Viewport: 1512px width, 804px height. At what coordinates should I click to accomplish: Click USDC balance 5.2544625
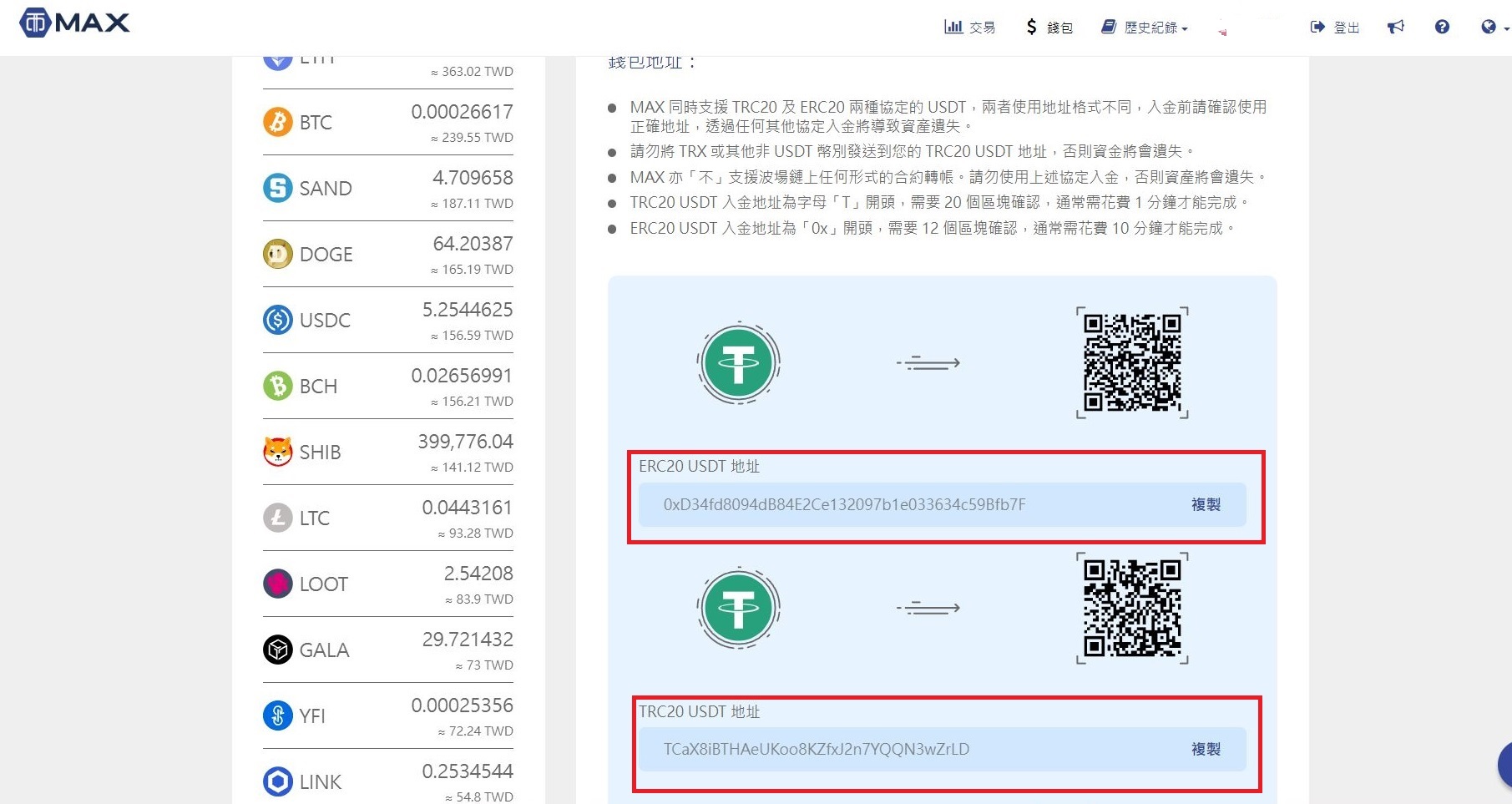[468, 310]
